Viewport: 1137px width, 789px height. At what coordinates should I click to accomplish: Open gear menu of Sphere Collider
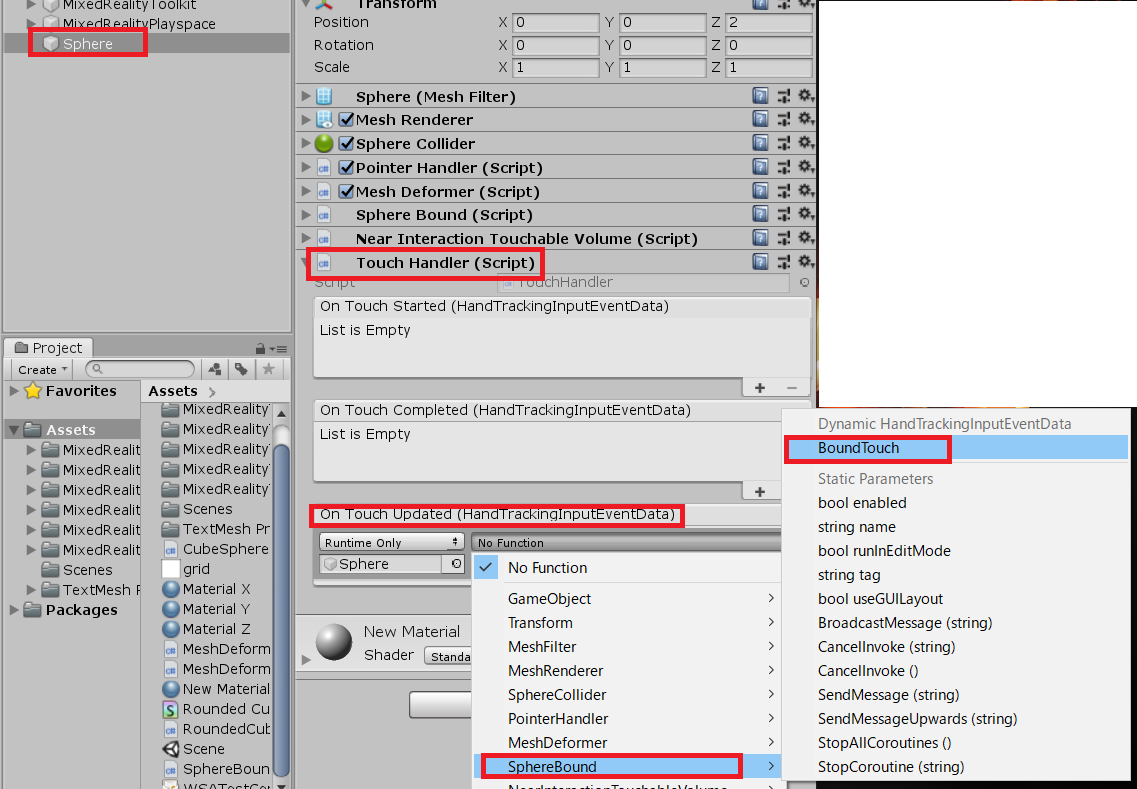pyautogui.click(x=806, y=143)
